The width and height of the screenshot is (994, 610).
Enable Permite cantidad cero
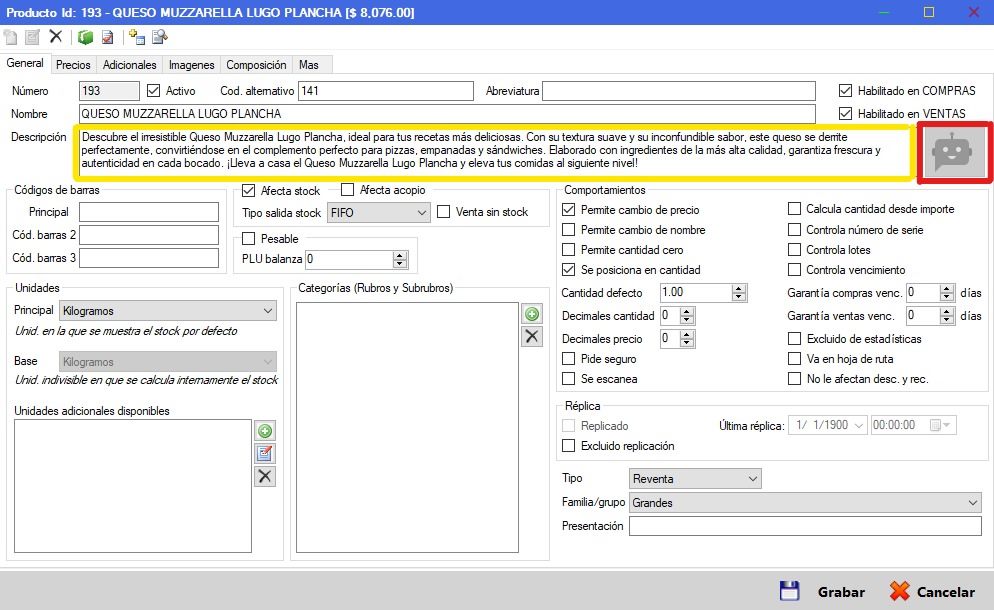[569, 250]
